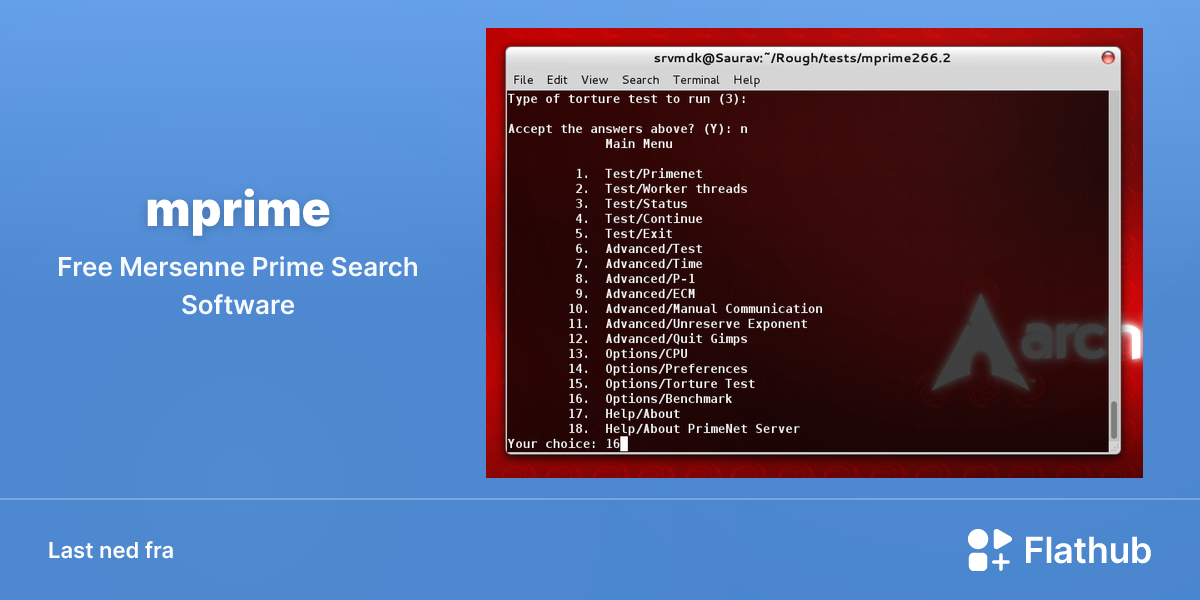Click 'Type of torture test to run (3):' line
1200x600 pixels.
tap(628, 99)
